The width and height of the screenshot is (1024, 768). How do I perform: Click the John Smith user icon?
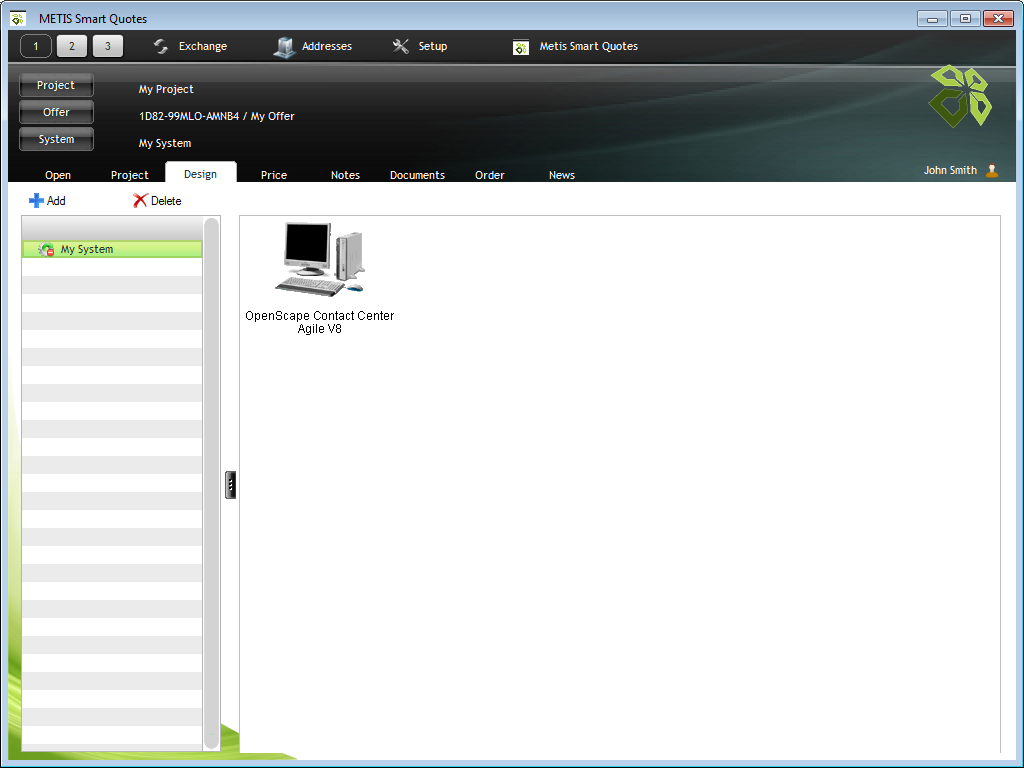[992, 171]
